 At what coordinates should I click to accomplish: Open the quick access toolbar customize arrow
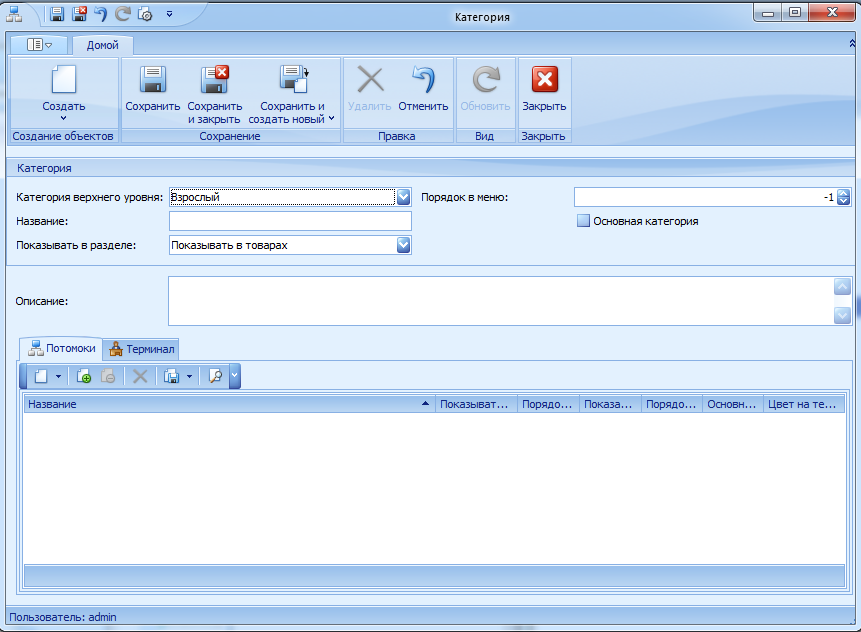pos(170,14)
